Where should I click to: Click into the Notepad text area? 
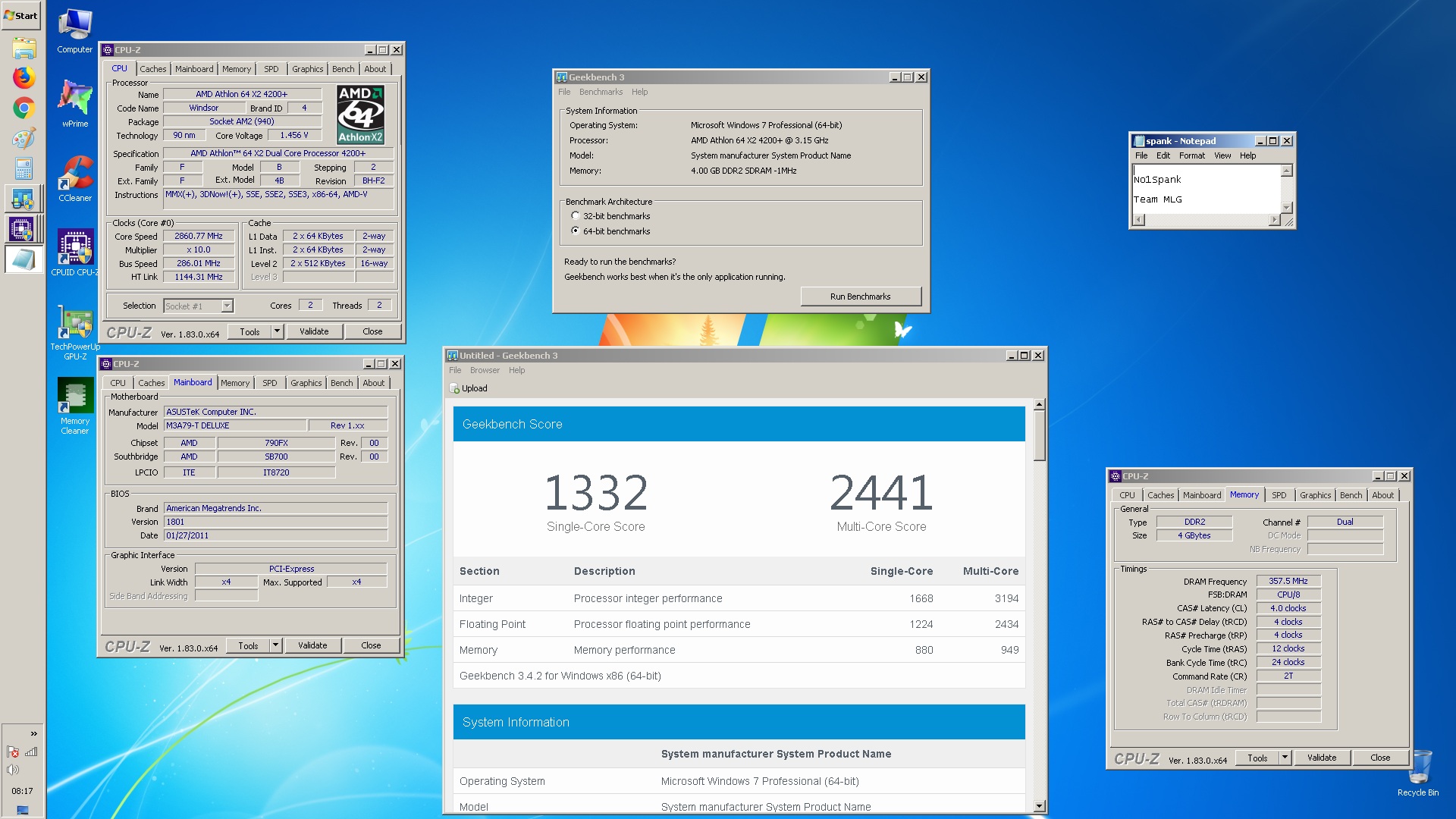(1206, 189)
